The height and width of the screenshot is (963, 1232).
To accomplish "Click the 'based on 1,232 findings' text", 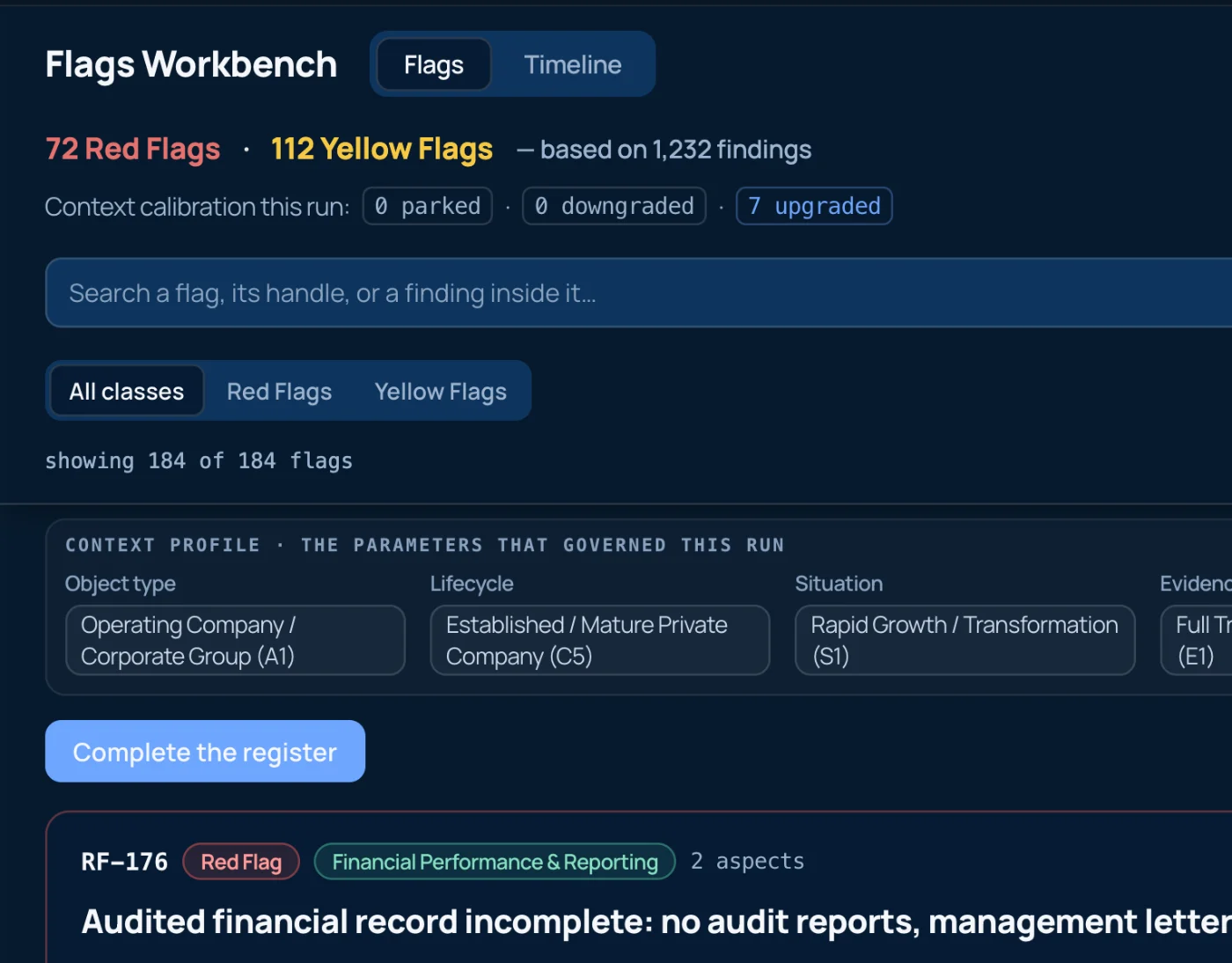I will coord(676,150).
